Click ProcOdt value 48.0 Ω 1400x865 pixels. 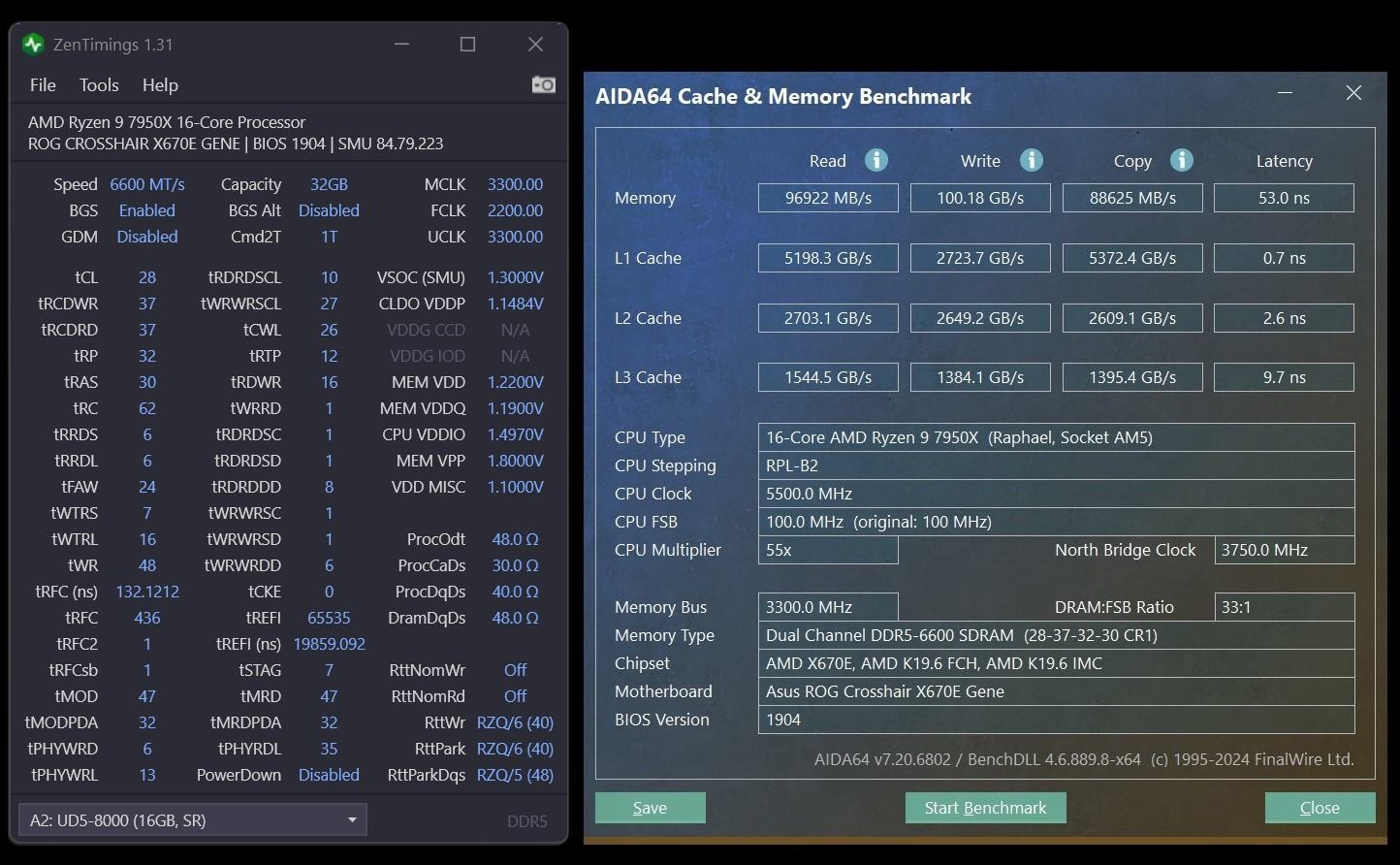[515, 539]
